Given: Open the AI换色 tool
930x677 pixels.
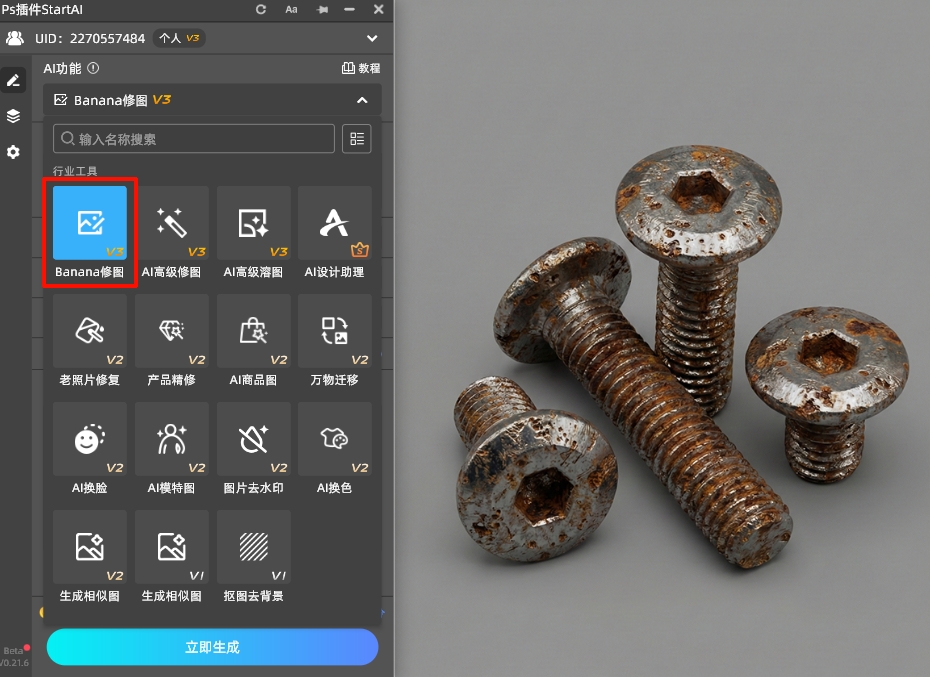Looking at the screenshot, I should (334, 440).
